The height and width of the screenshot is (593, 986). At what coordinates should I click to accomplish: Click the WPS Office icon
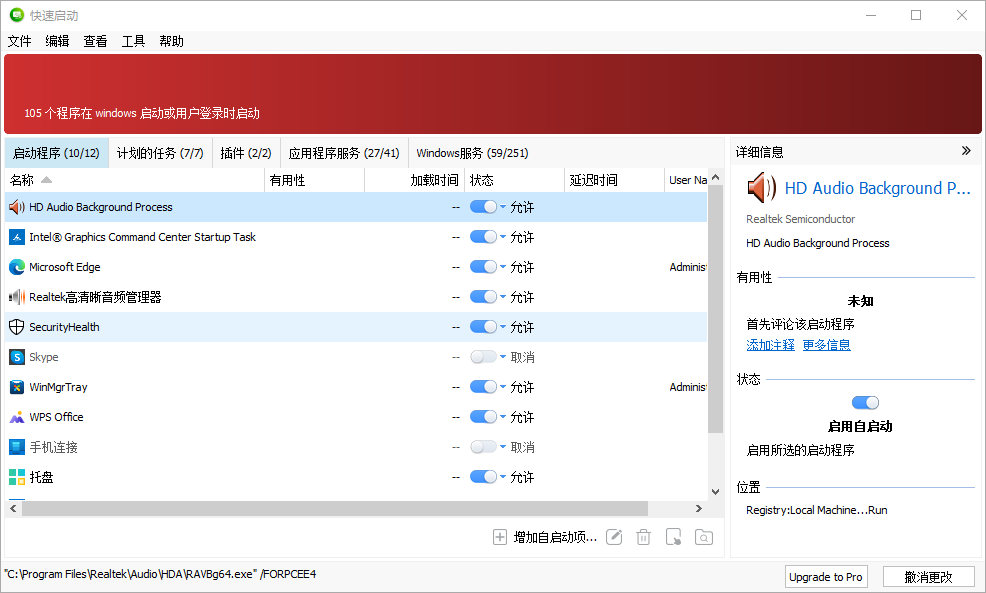(x=17, y=417)
